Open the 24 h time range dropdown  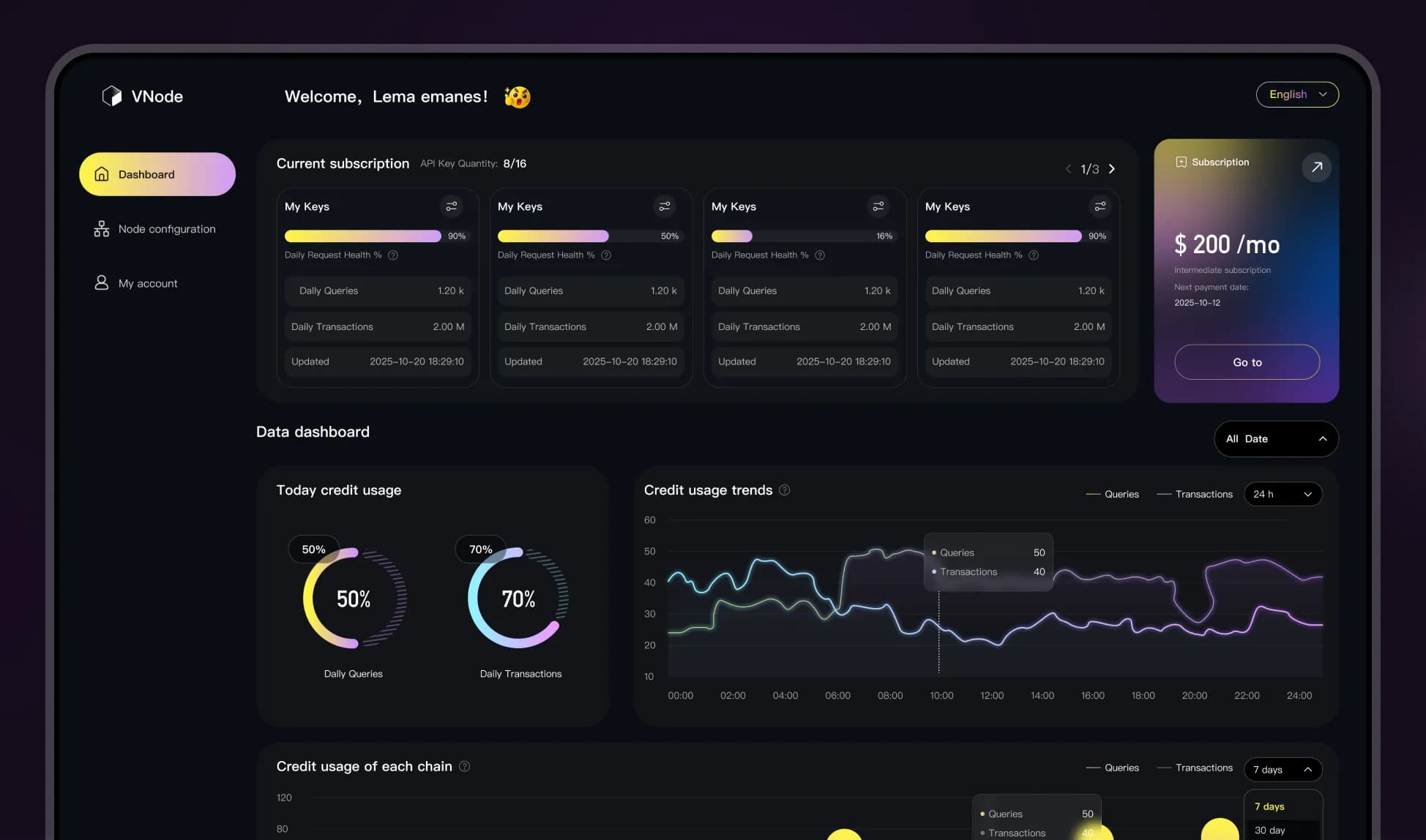coord(1283,494)
